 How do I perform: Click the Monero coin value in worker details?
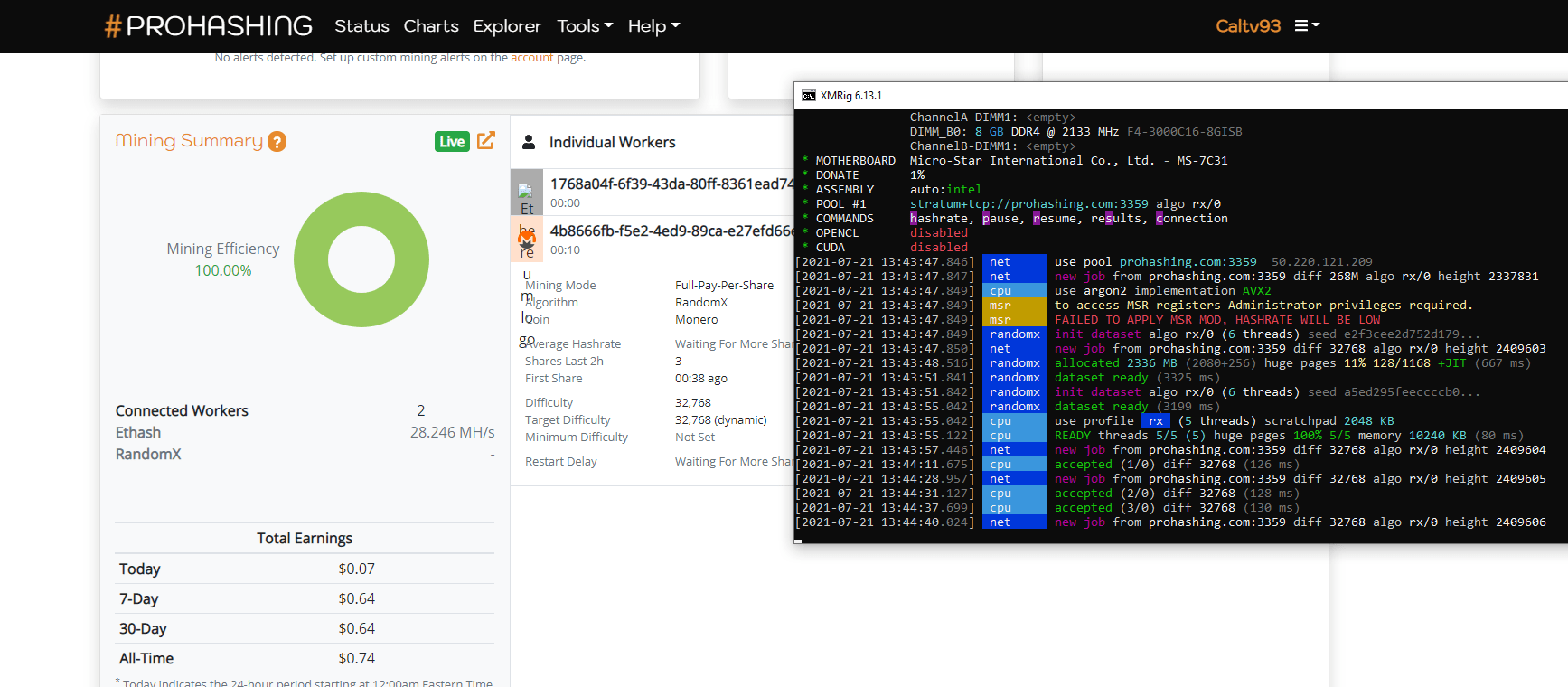pos(697,320)
